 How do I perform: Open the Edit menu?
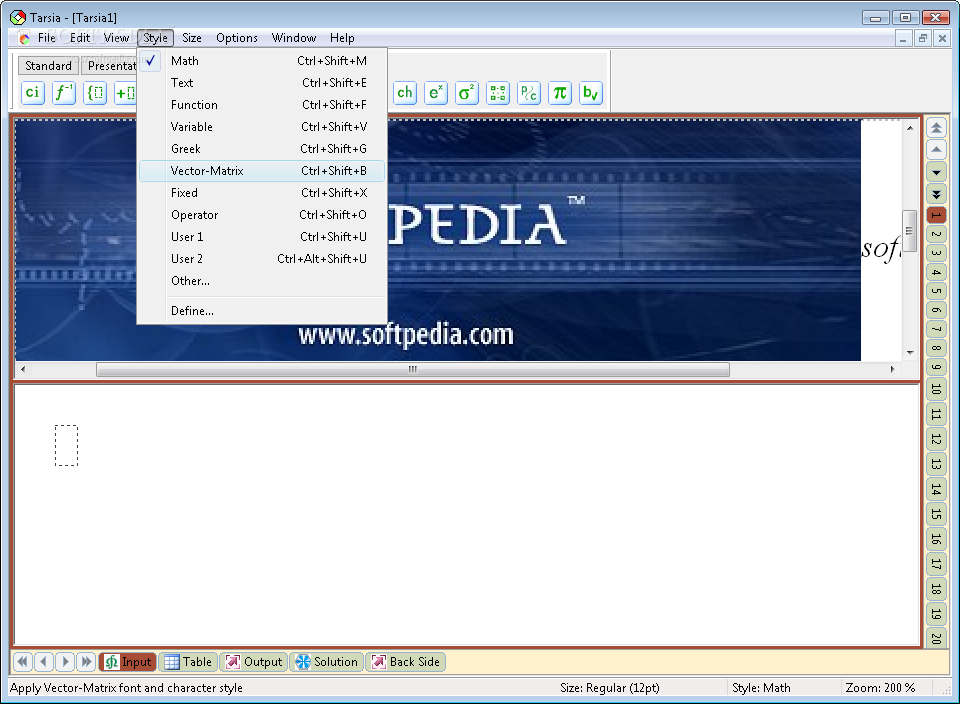click(80, 38)
